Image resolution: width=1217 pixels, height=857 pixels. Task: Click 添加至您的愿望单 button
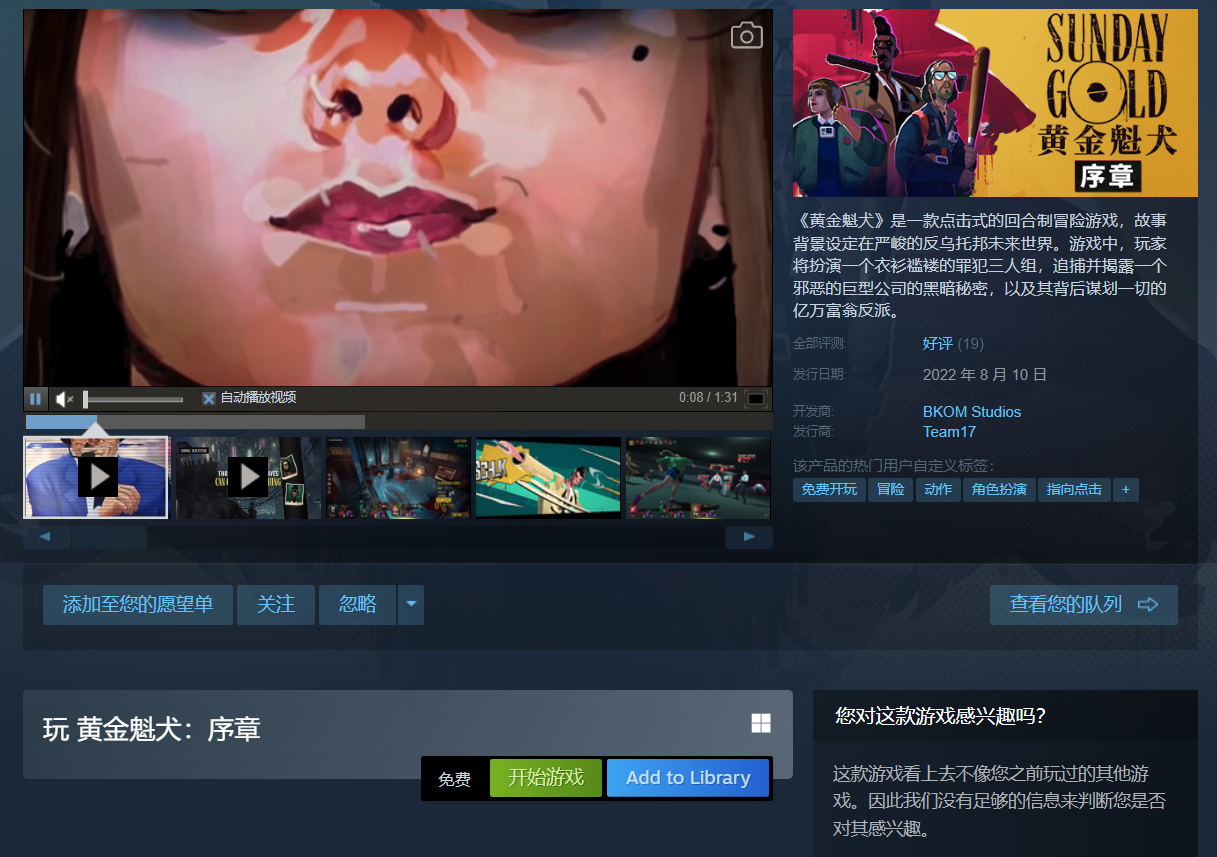click(x=138, y=605)
